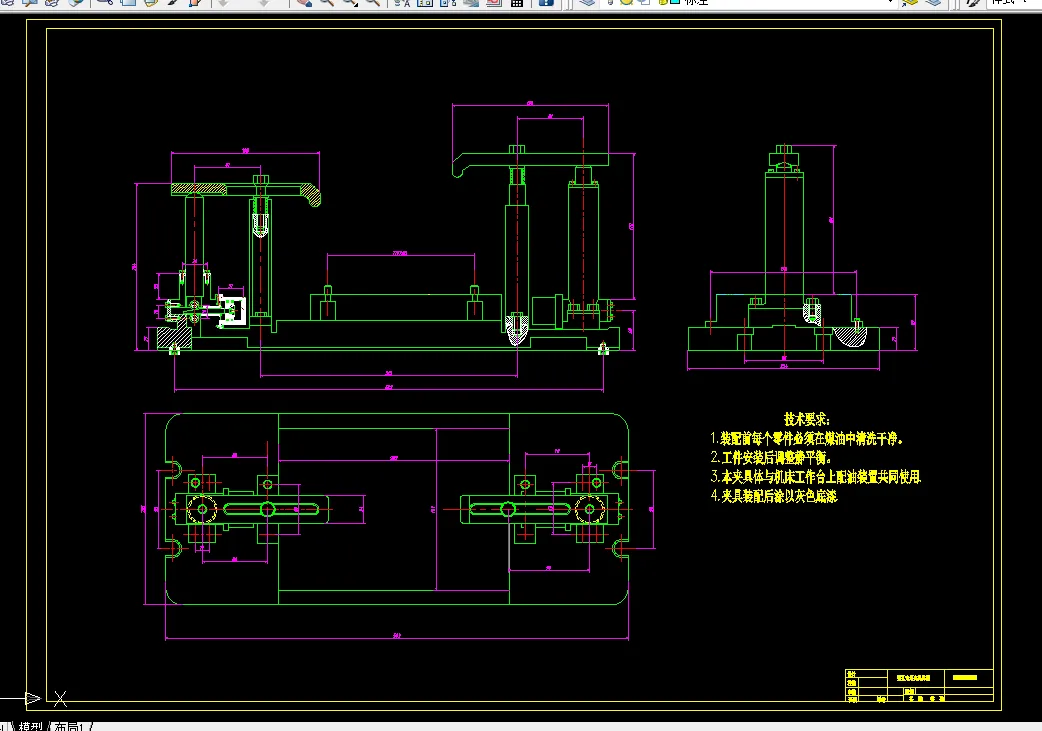This screenshot has width=1042, height=731.
Task: Click the title block in drawing corner
Action: tap(919, 685)
